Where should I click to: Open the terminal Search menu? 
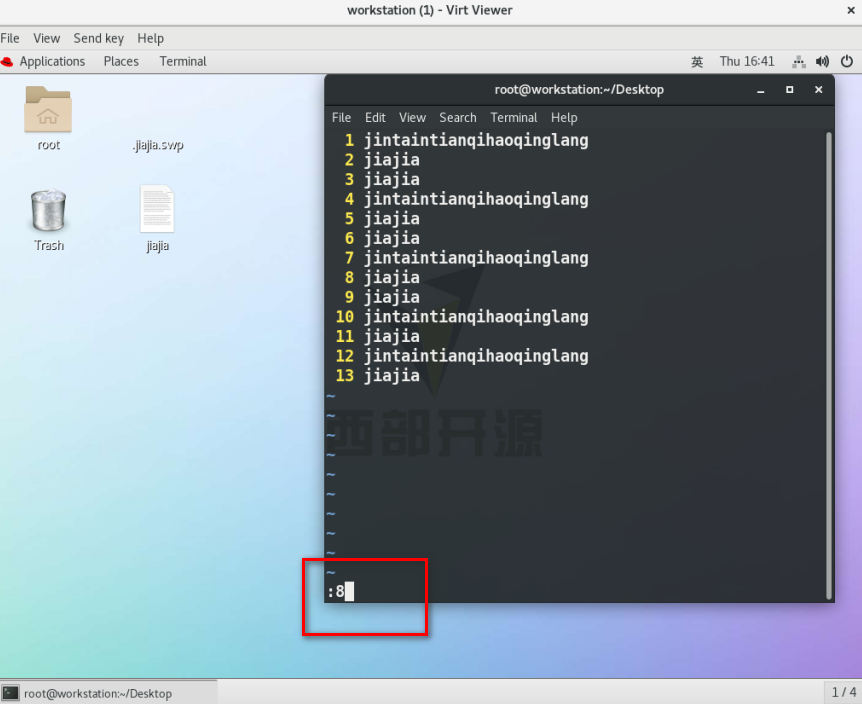click(x=457, y=118)
